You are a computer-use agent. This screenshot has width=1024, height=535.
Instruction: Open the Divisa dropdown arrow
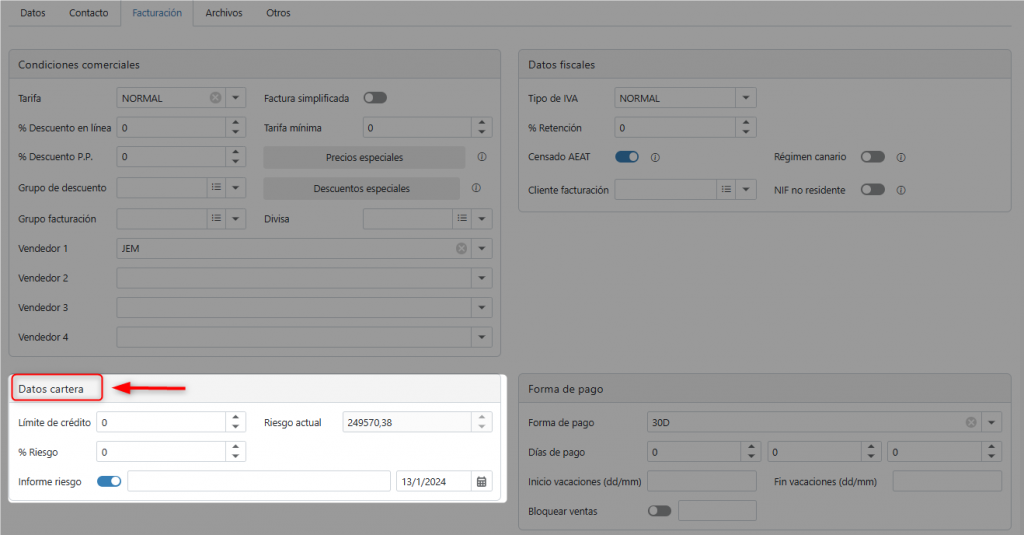coord(483,218)
